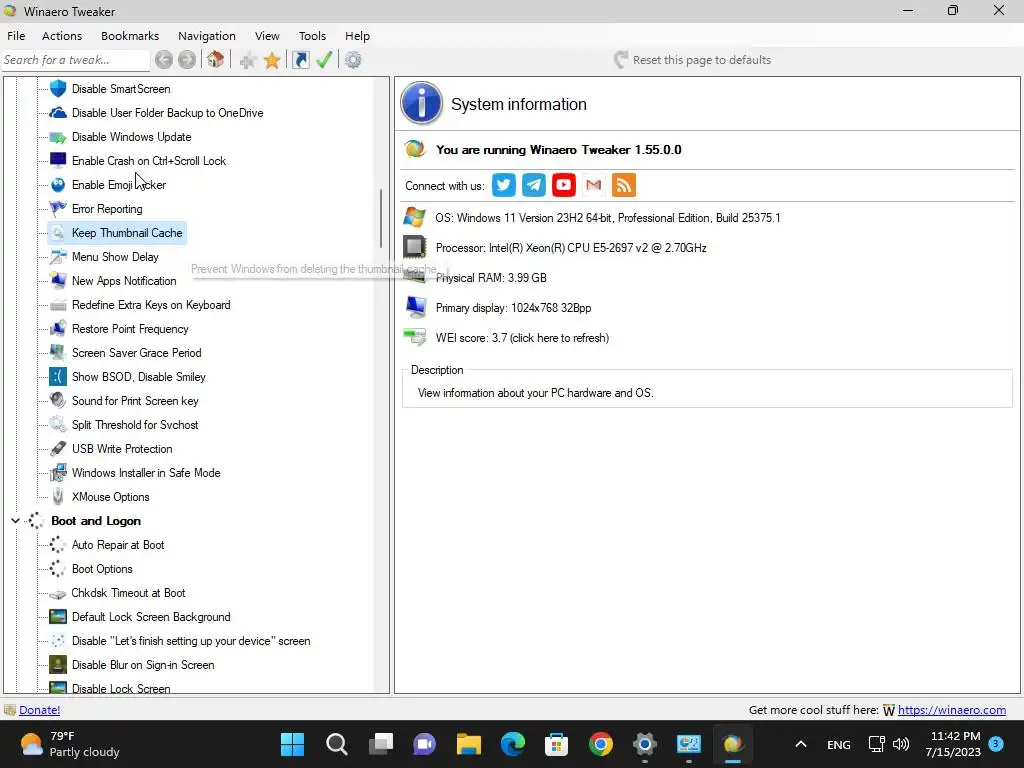1024x768 pixels.
Task: Click the OneDrive cloud icon in tree
Action: (58, 112)
